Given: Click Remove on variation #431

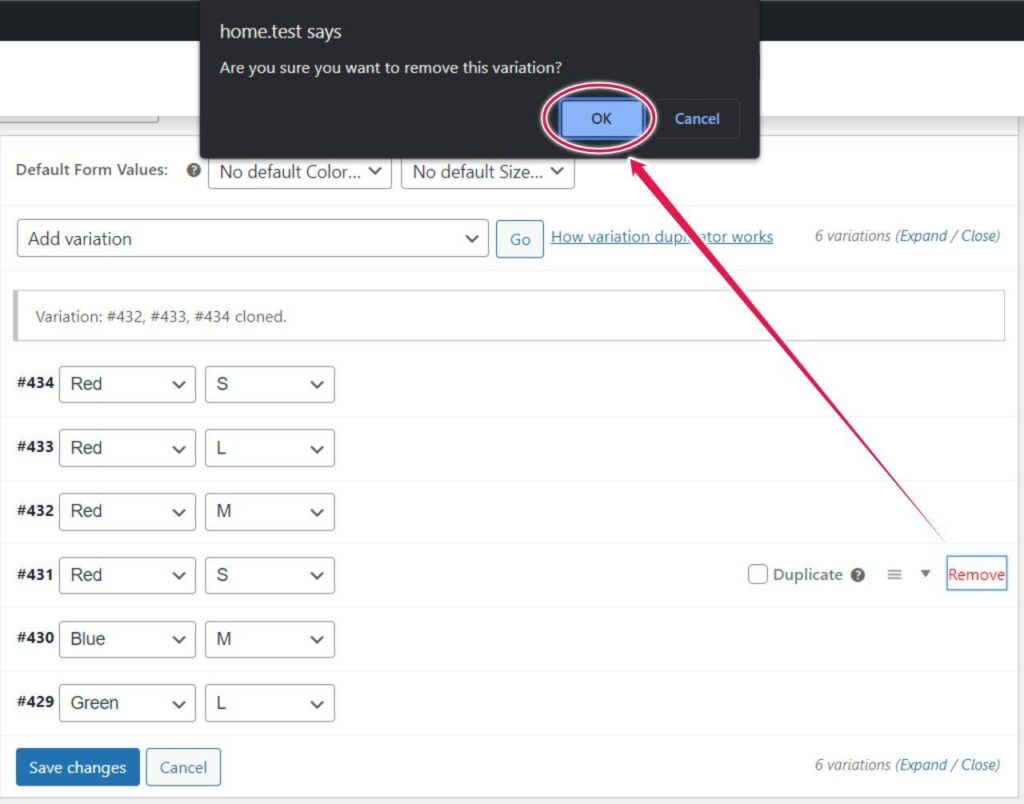Looking at the screenshot, I should pyautogui.click(x=976, y=574).
